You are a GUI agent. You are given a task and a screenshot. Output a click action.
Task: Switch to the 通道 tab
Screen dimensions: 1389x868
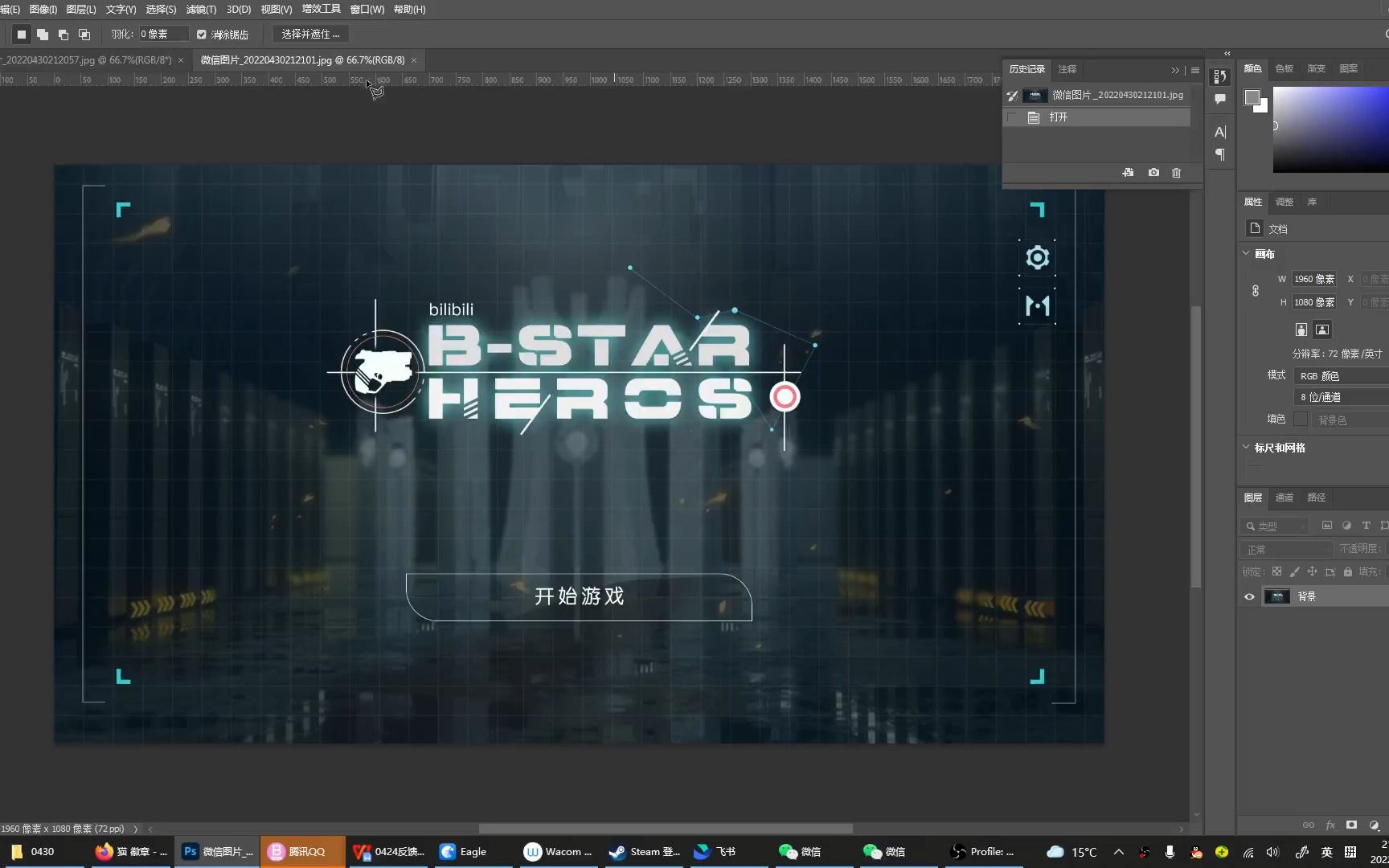1285,497
